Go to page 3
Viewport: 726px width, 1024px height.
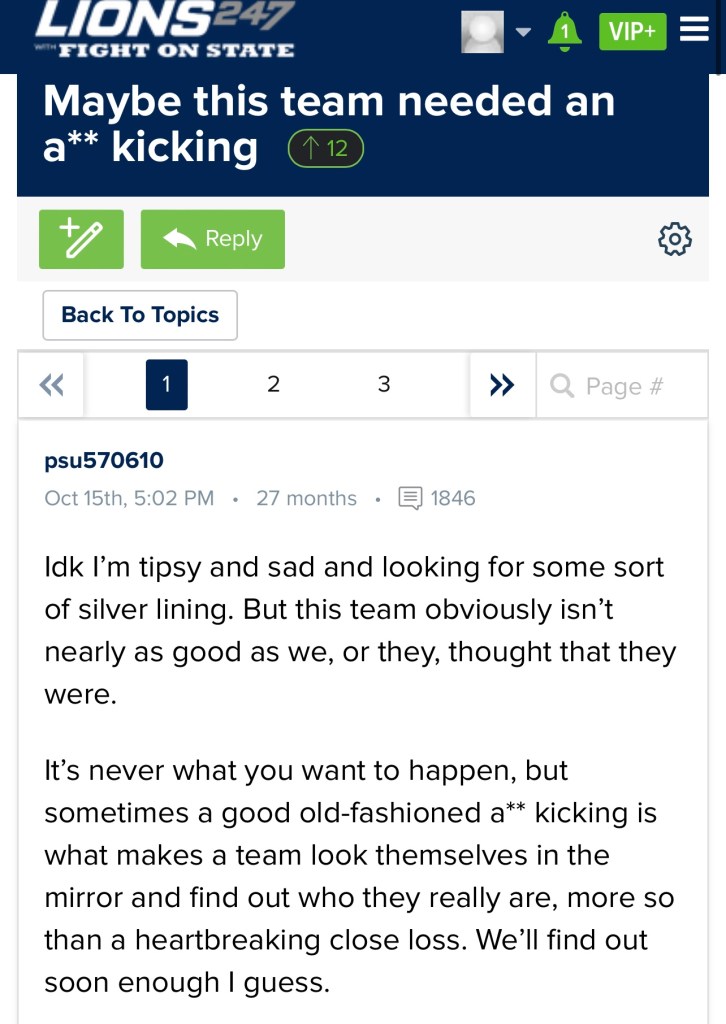click(x=384, y=385)
